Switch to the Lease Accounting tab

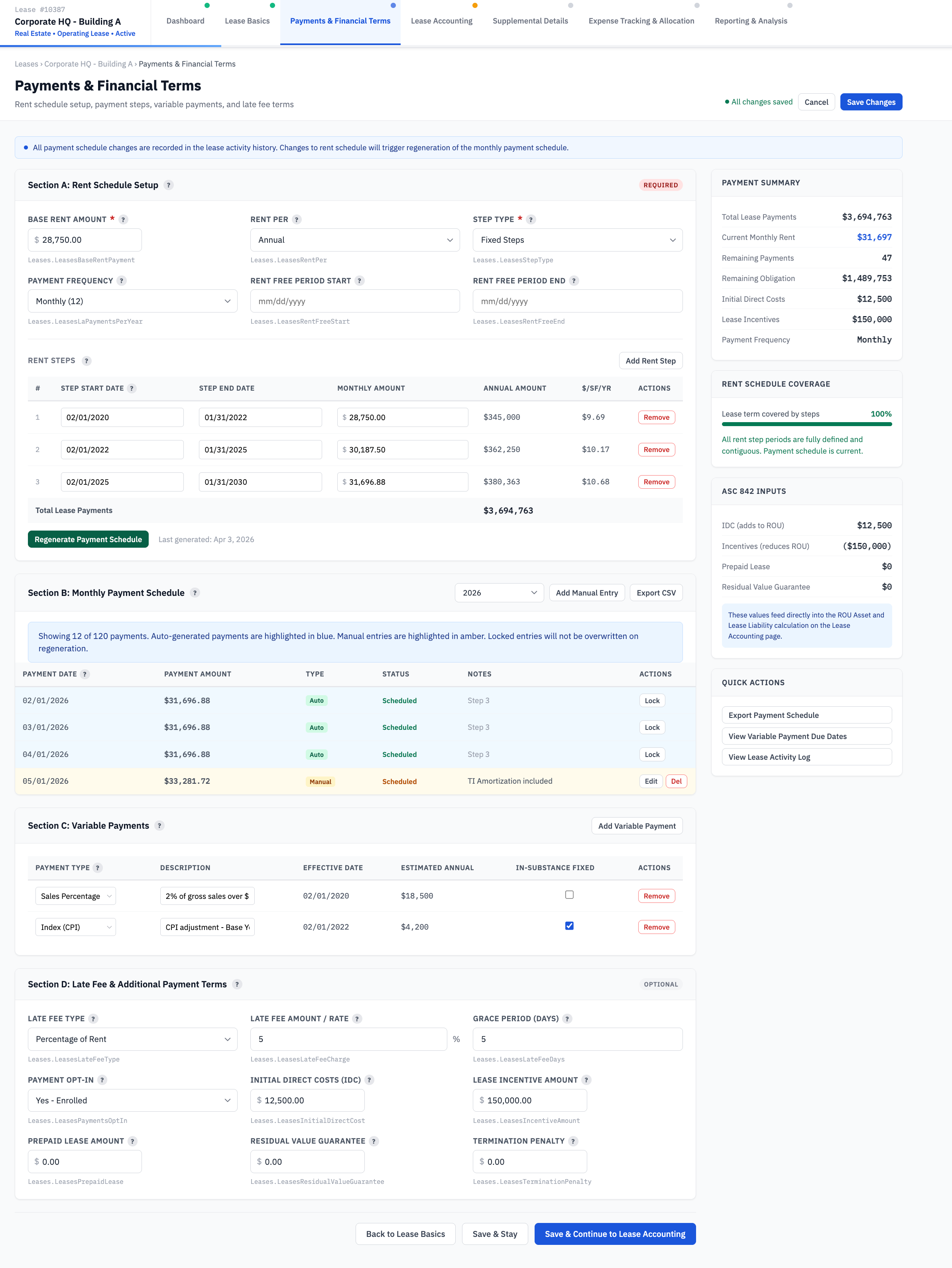point(441,21)
